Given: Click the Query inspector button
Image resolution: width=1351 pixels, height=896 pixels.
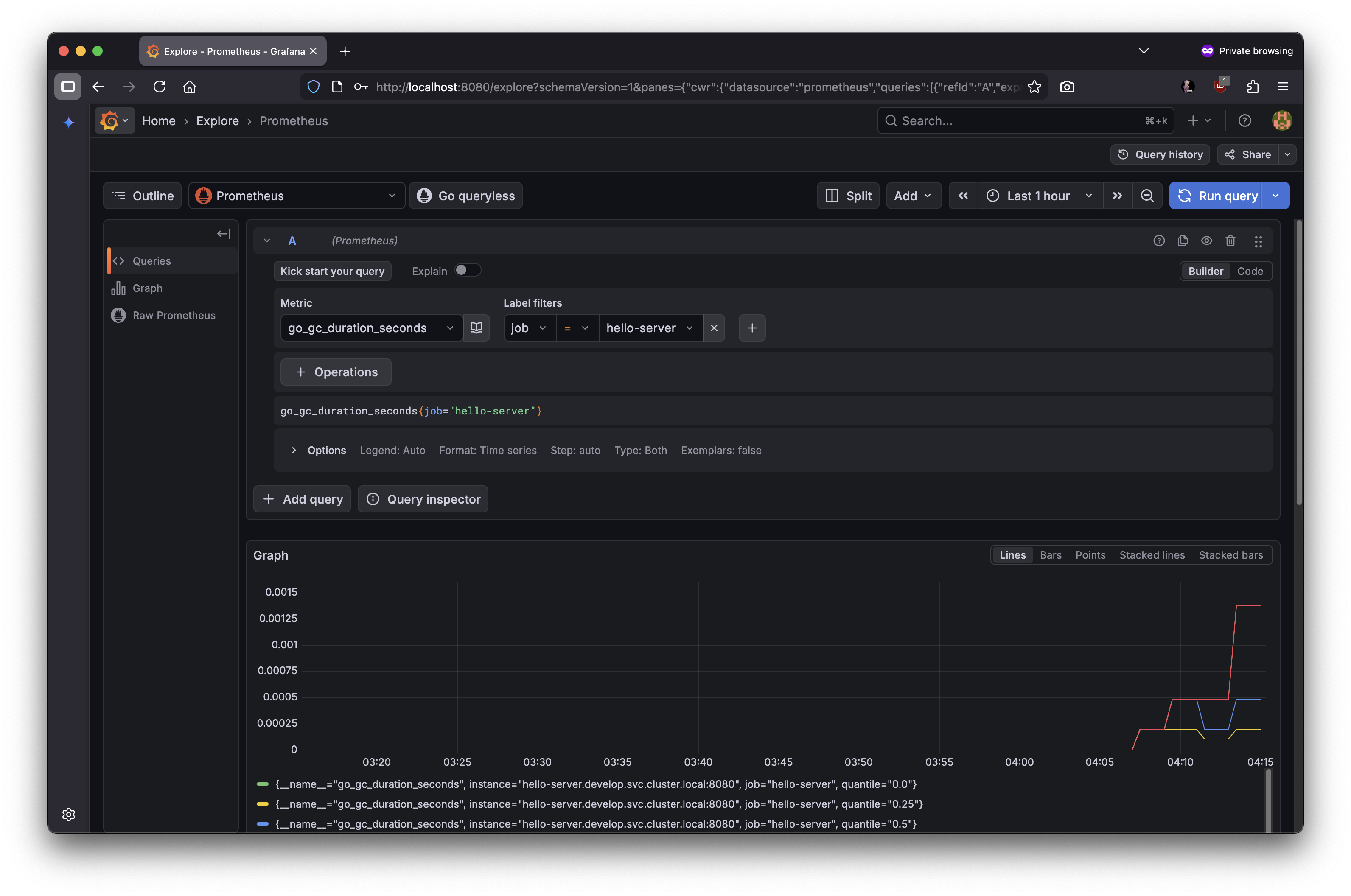Looking at the screenshot, I should [423, 499].
